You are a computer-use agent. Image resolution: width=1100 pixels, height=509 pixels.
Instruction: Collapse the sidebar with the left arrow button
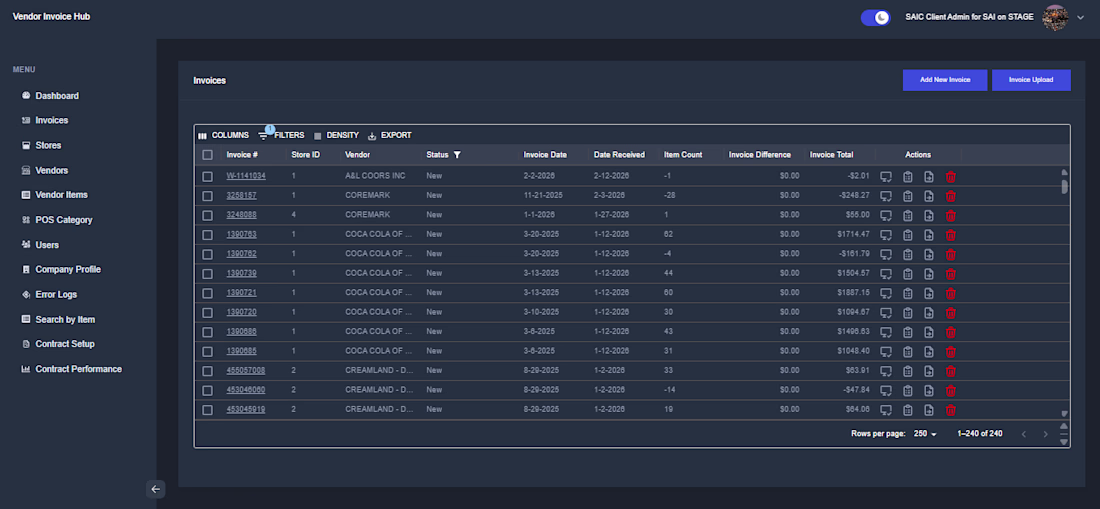156,489
